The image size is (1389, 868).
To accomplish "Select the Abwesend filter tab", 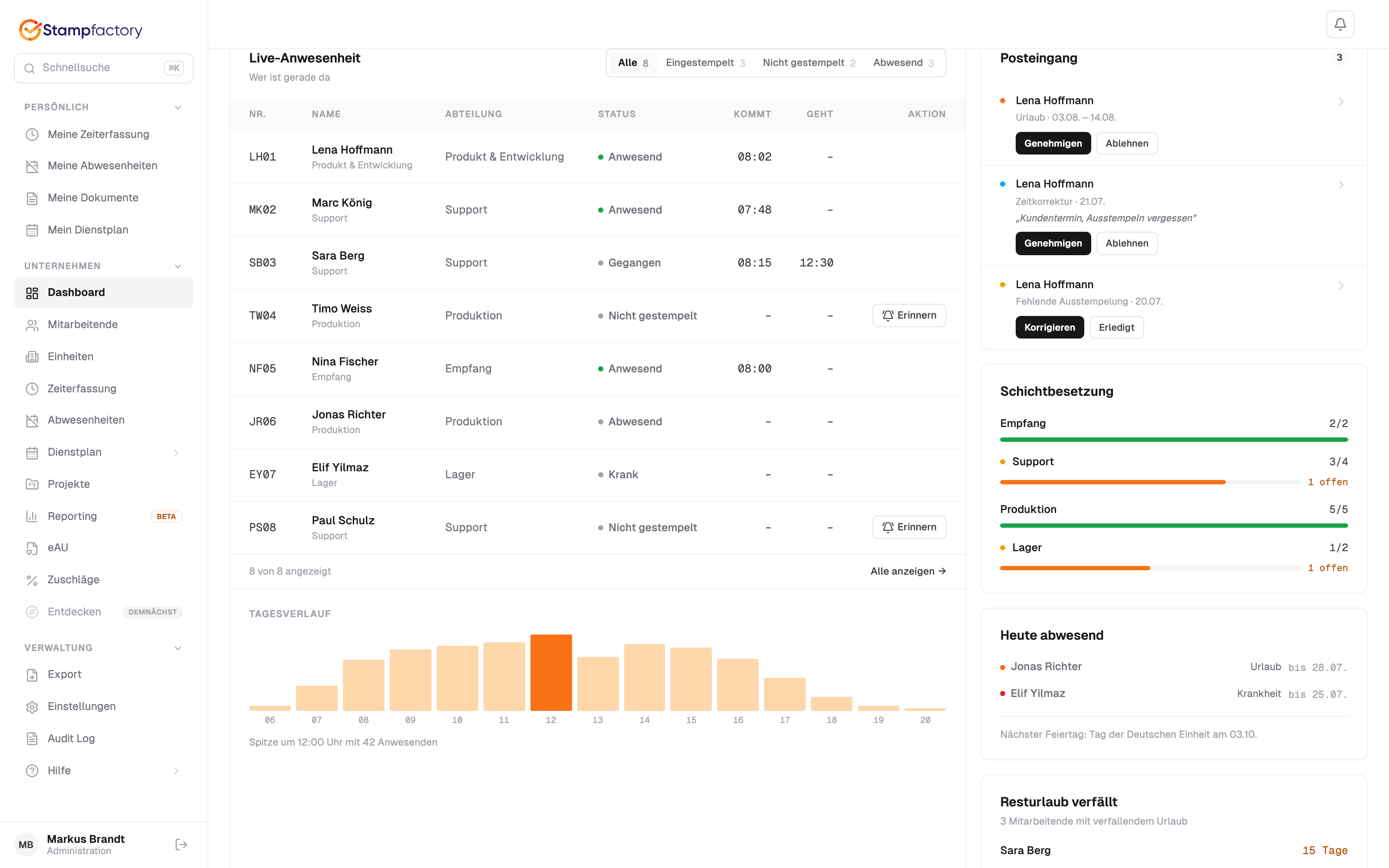I will click(903, 62).
